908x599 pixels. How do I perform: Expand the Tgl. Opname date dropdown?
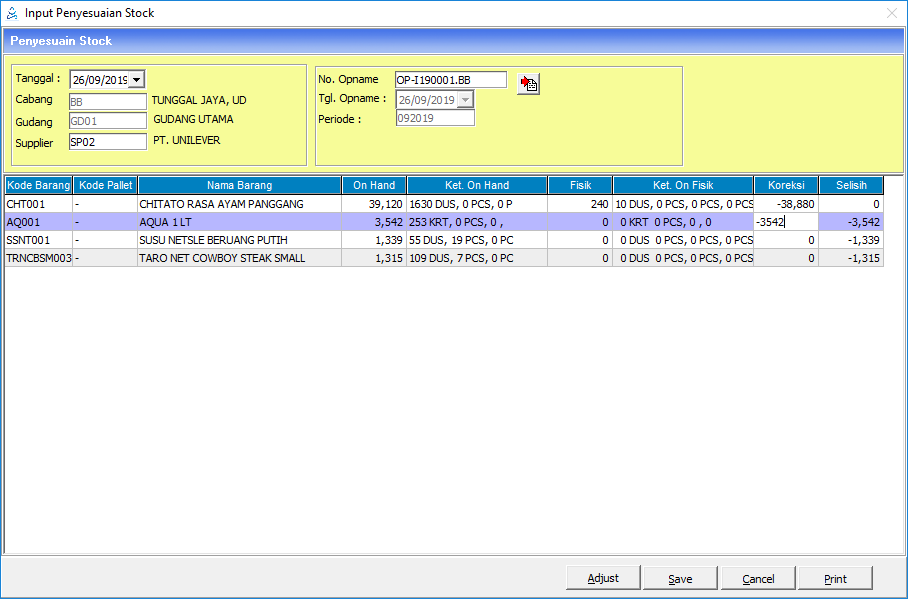coord(465,100)
